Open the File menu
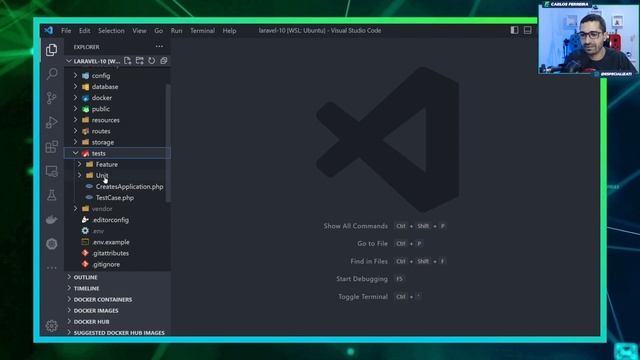 point(66,31)
